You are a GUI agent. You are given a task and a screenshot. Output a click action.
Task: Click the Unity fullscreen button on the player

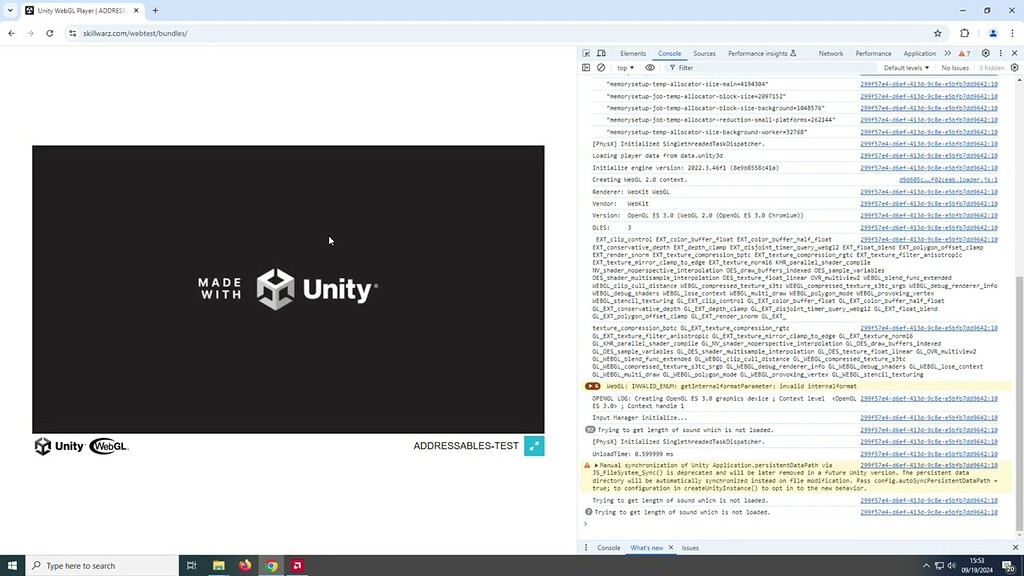point(534,445)
